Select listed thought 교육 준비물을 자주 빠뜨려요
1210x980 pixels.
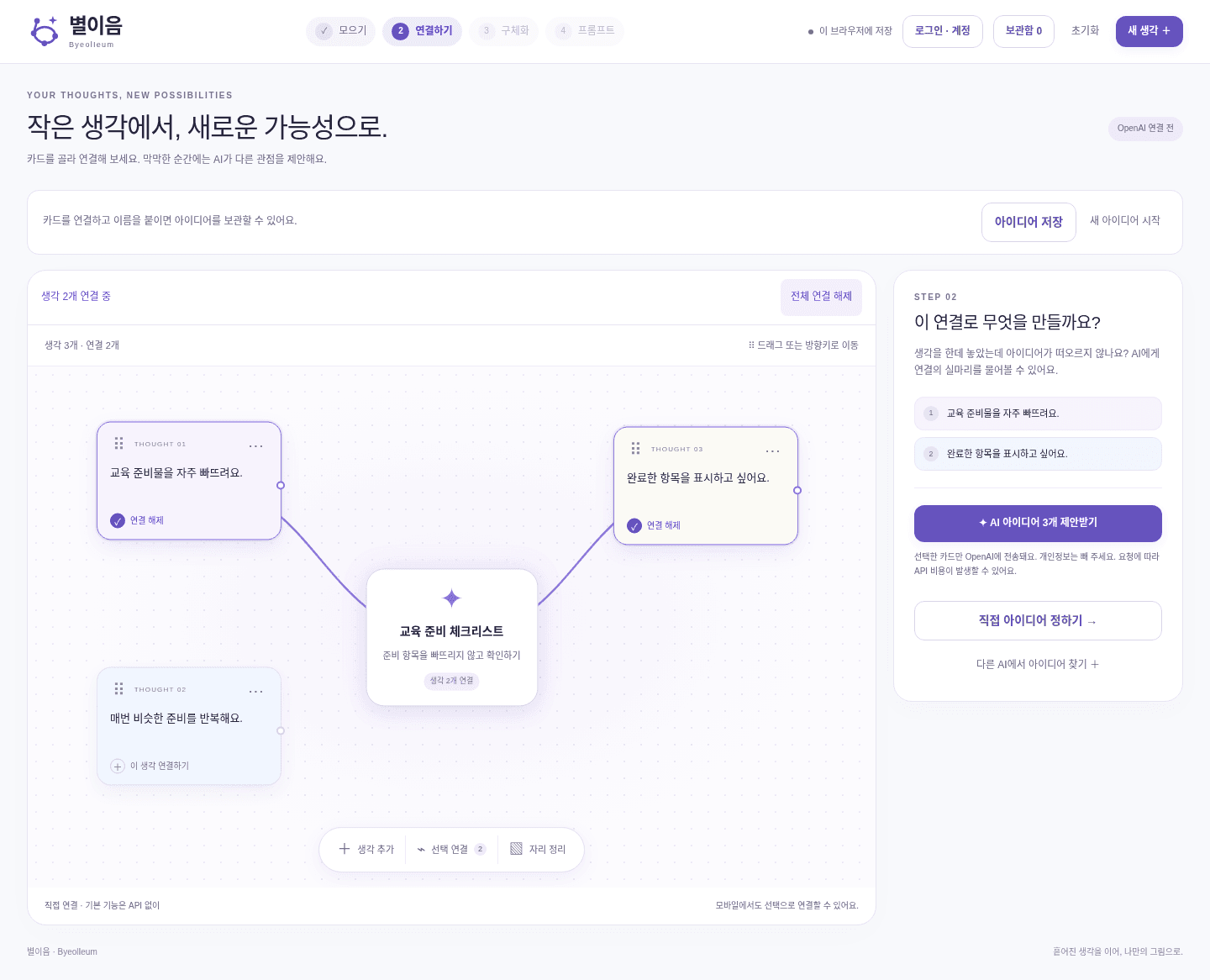click(x=1038, y=414)
